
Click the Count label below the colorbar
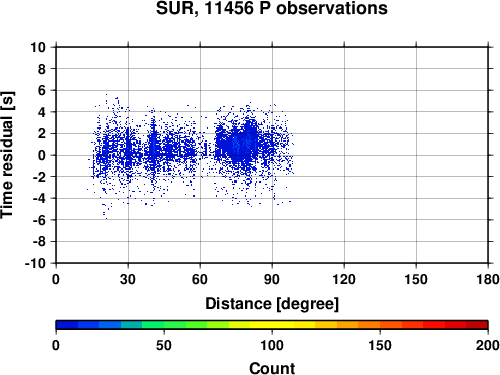click(272, 368)
